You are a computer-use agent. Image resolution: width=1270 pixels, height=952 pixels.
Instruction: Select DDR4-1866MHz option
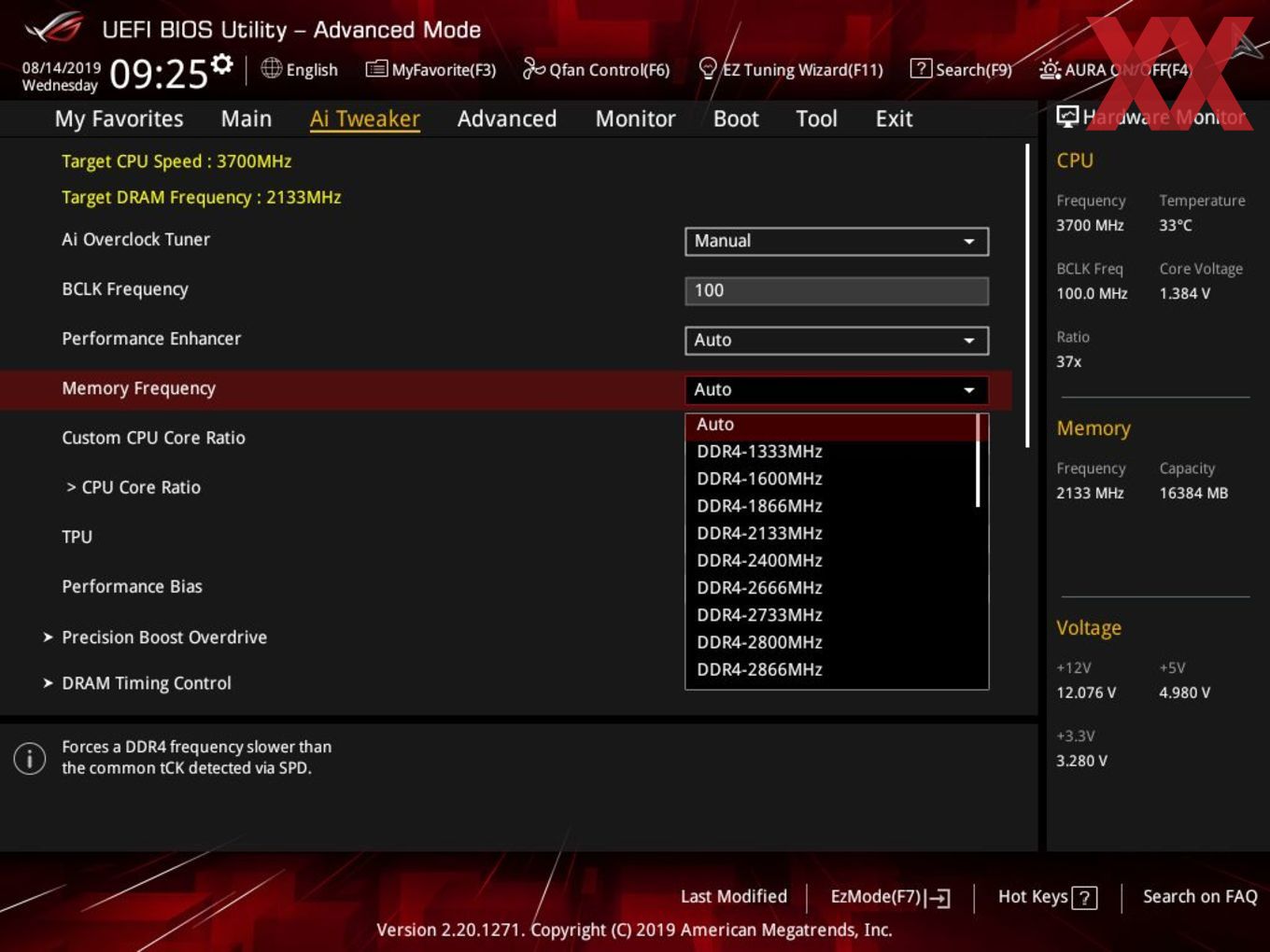coord(831,506)
